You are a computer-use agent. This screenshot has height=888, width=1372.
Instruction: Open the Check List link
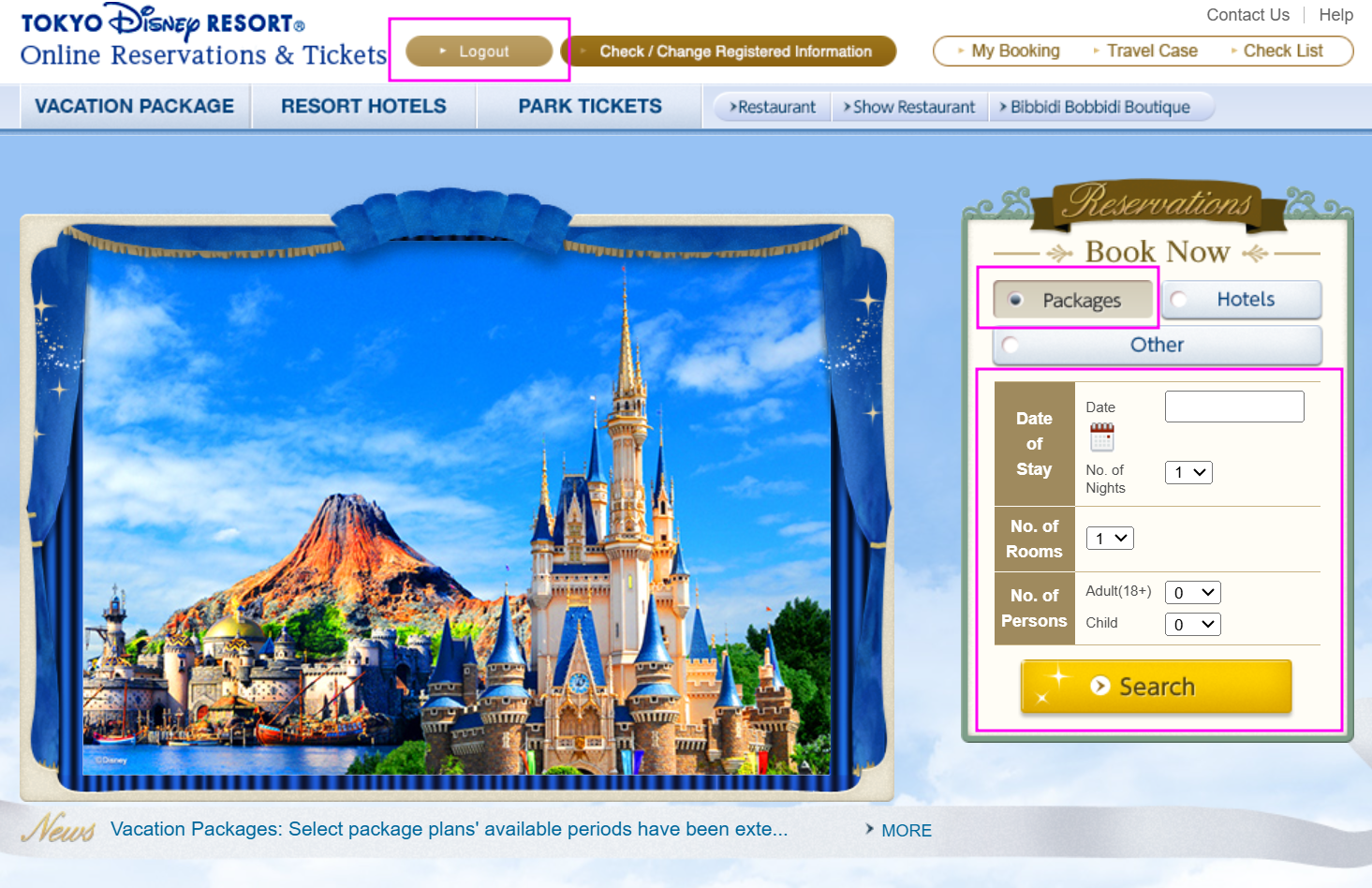(x=1276, y=51)
